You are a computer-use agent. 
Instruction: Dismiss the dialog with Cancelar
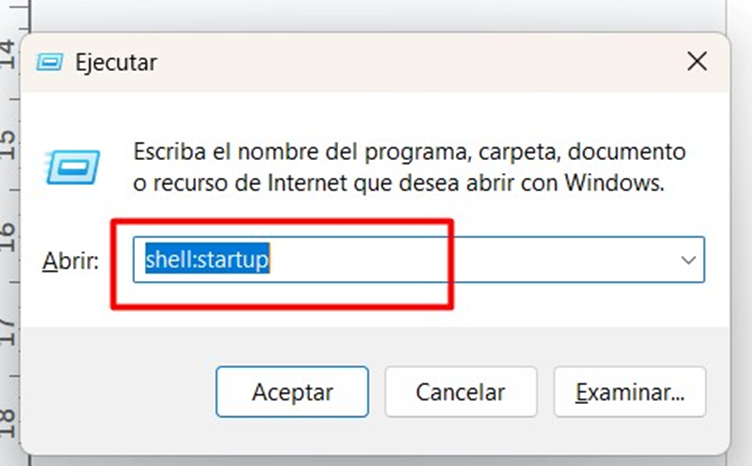pyautogui.click(x=460, y=392)
